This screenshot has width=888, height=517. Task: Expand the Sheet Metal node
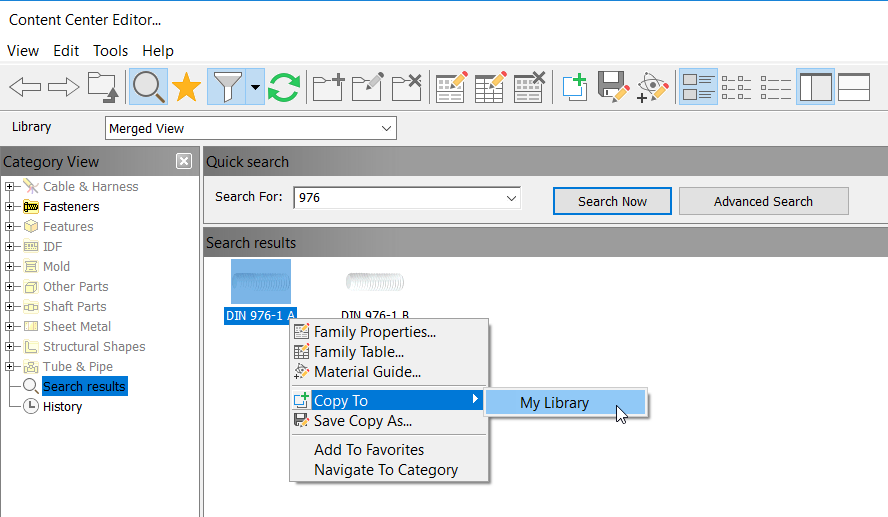pyautogui.click(x=9, y=327)
